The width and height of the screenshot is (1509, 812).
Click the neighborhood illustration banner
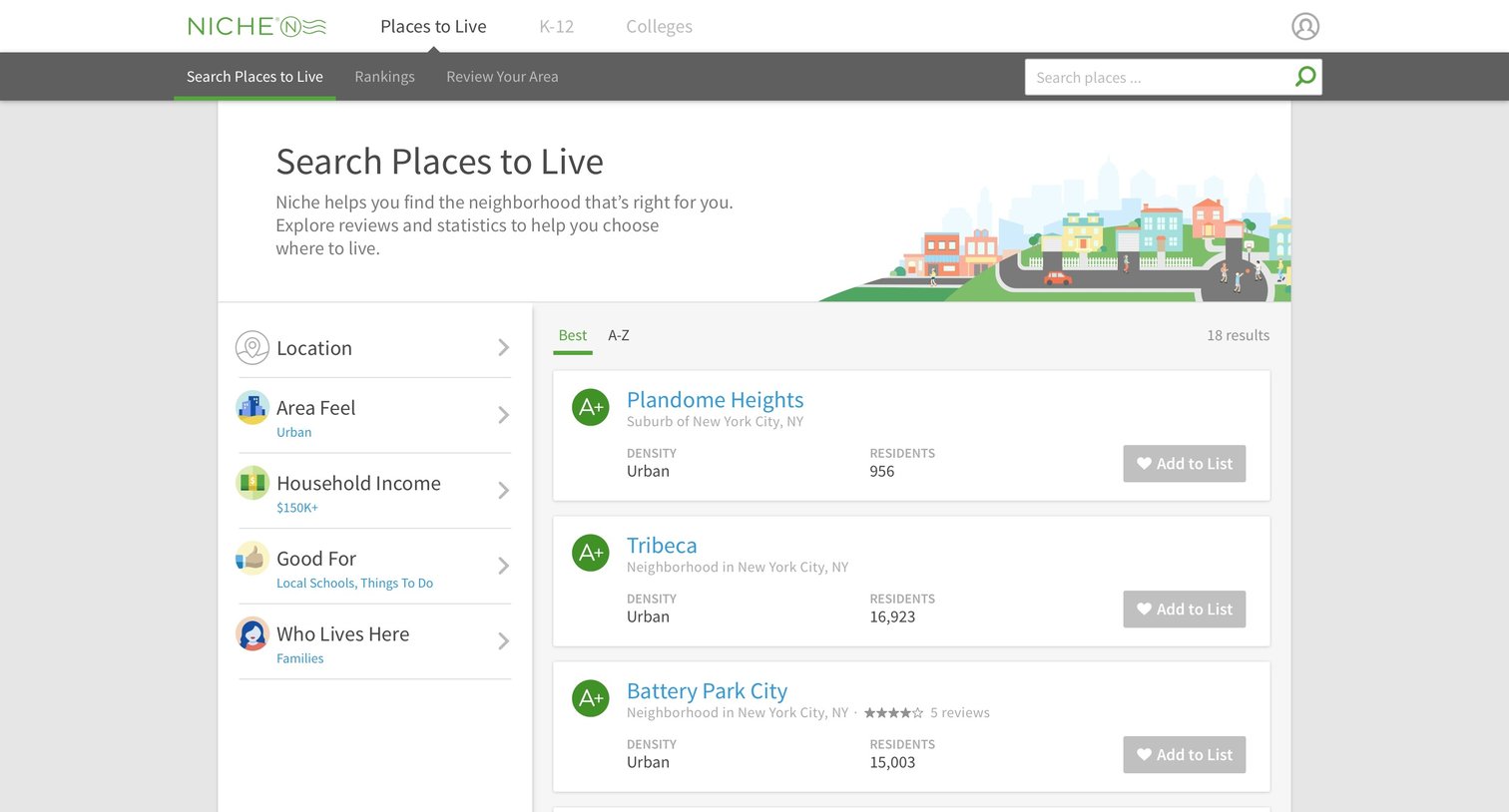(x=1054, y=229)
